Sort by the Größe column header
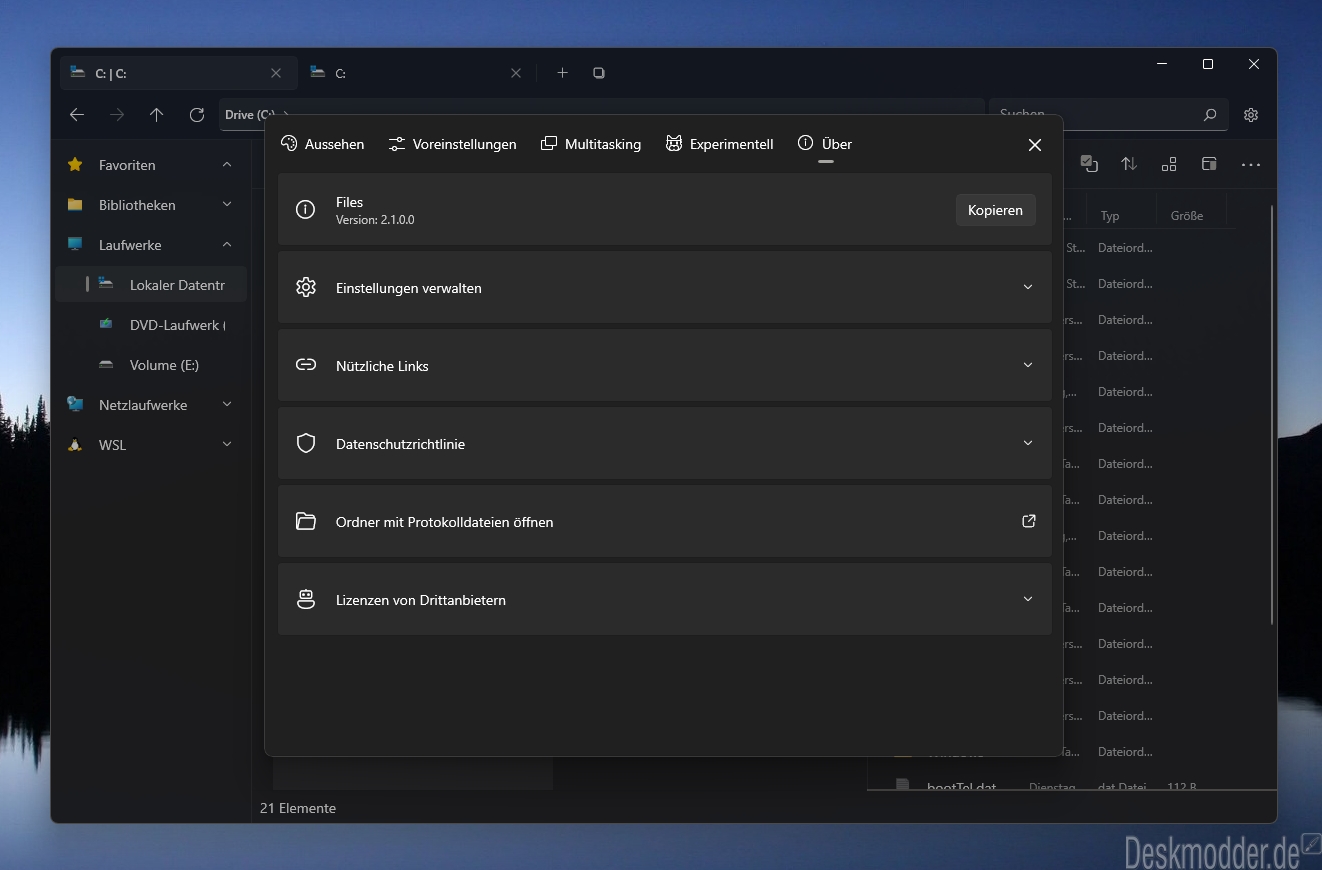 pyautogui.click(x=1187, y=216)
